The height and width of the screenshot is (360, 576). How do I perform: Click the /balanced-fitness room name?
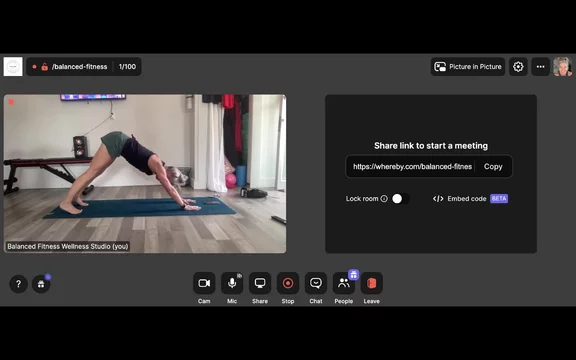(80, 66)
